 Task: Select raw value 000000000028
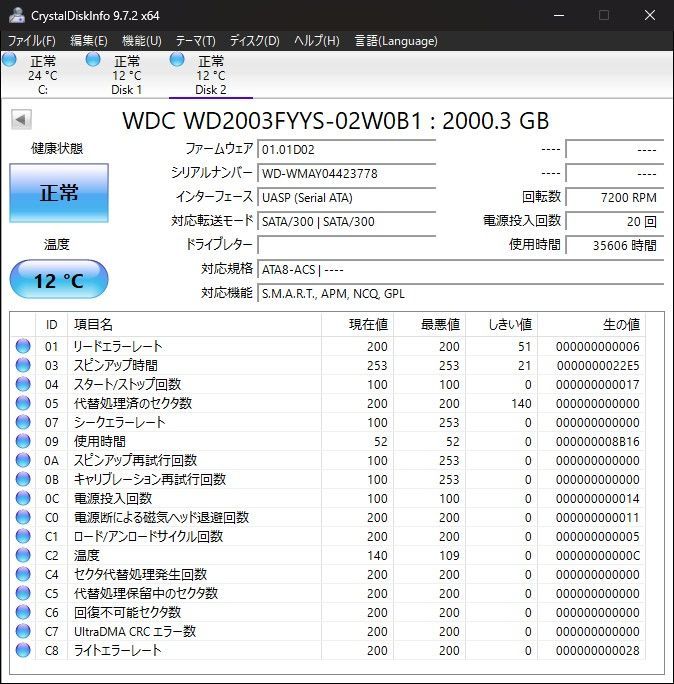[x=598, y=650]
